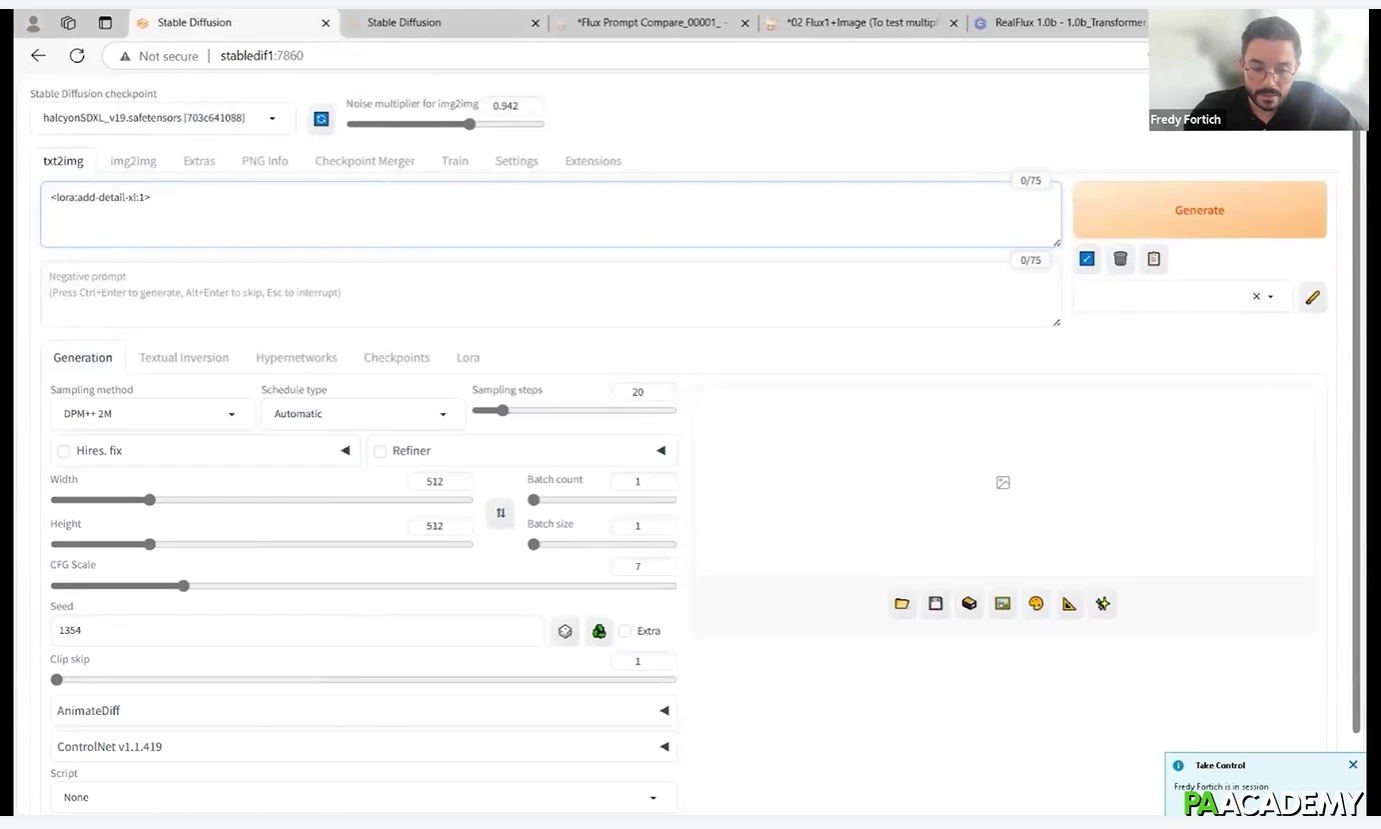Click the Clip skip slider
This screenshot has height=829, width=1381.
[363, 680]
